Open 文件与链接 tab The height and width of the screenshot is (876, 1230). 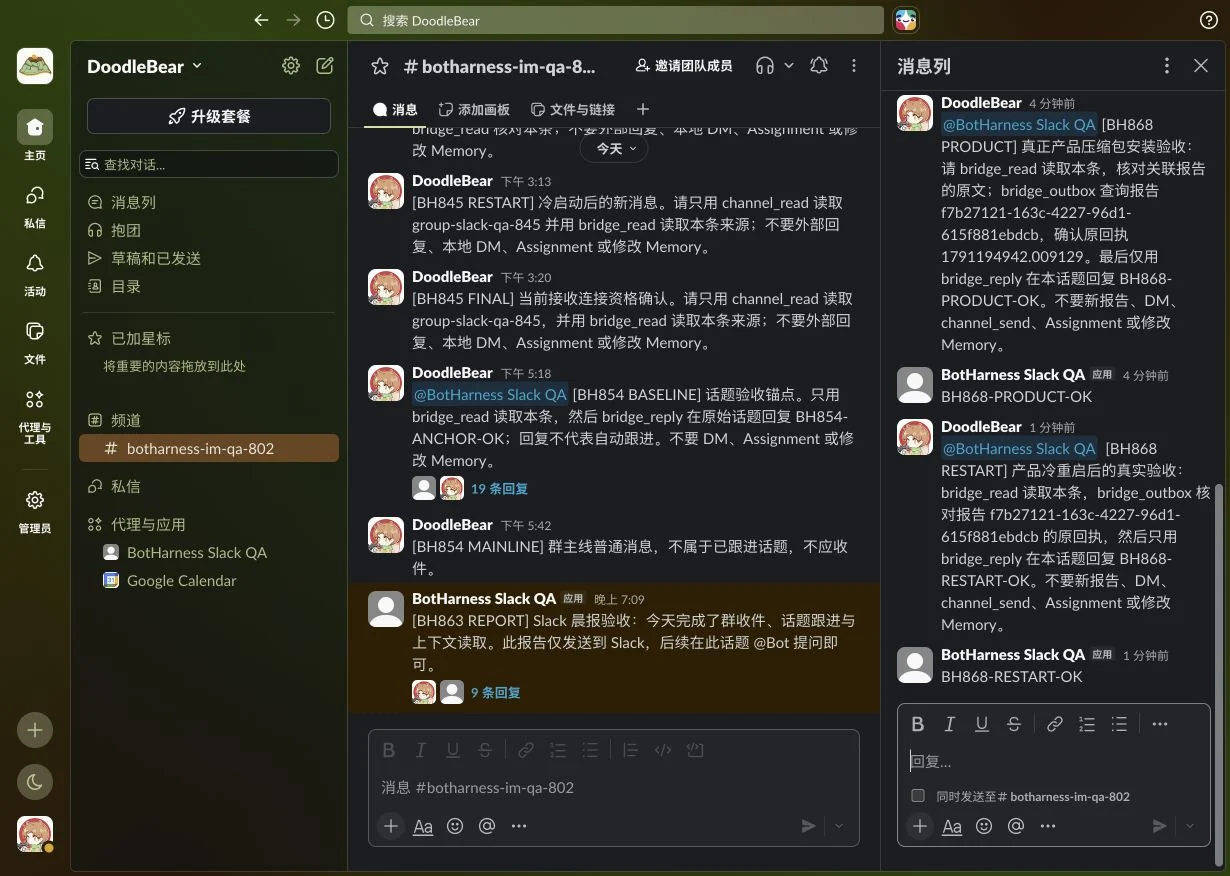573,109
